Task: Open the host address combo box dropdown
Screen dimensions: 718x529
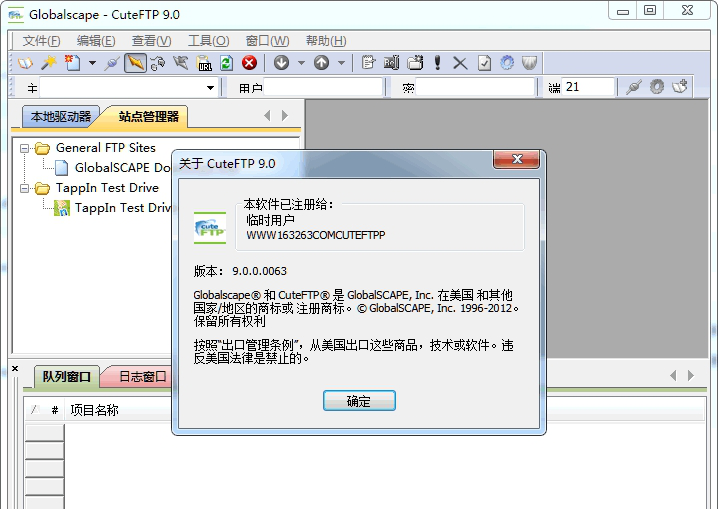Action: pos(210,87)
